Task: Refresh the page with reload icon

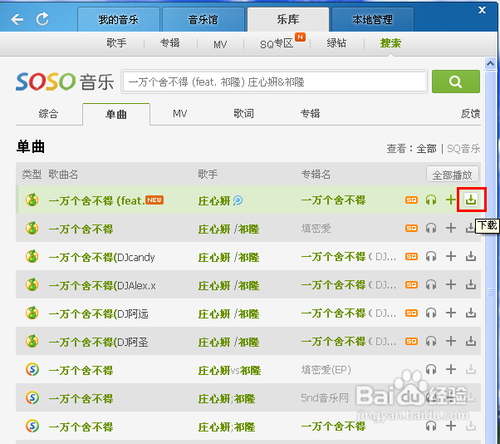Action: [42, 19]
